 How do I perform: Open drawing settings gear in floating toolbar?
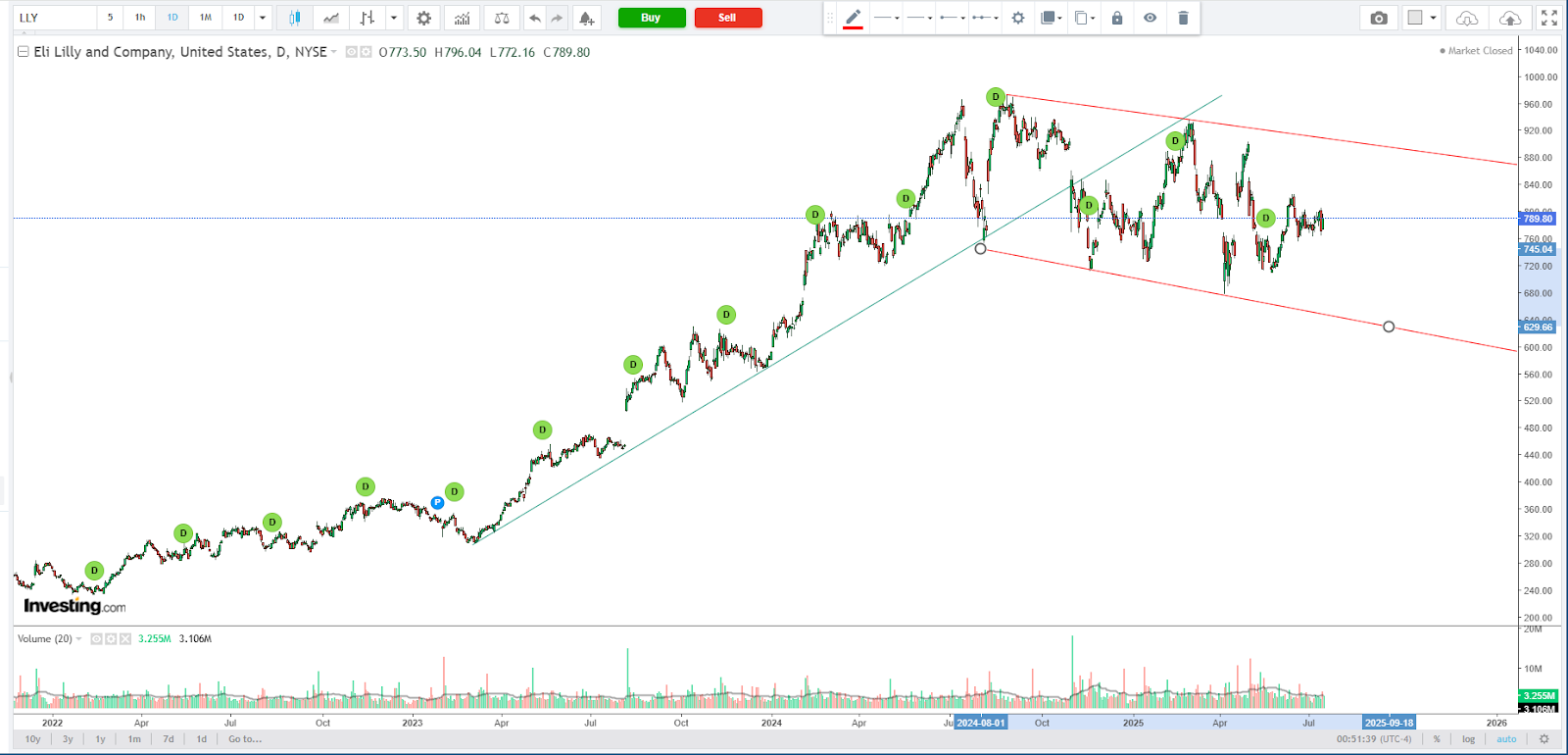(x=1018, y=18)
